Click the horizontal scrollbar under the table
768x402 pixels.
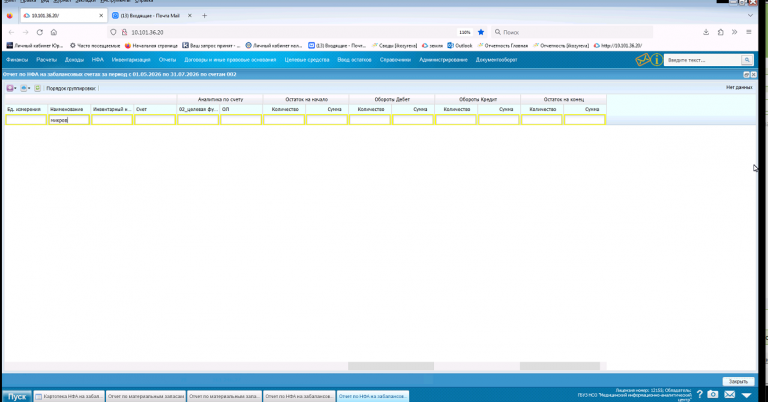(x=306, y=366)
